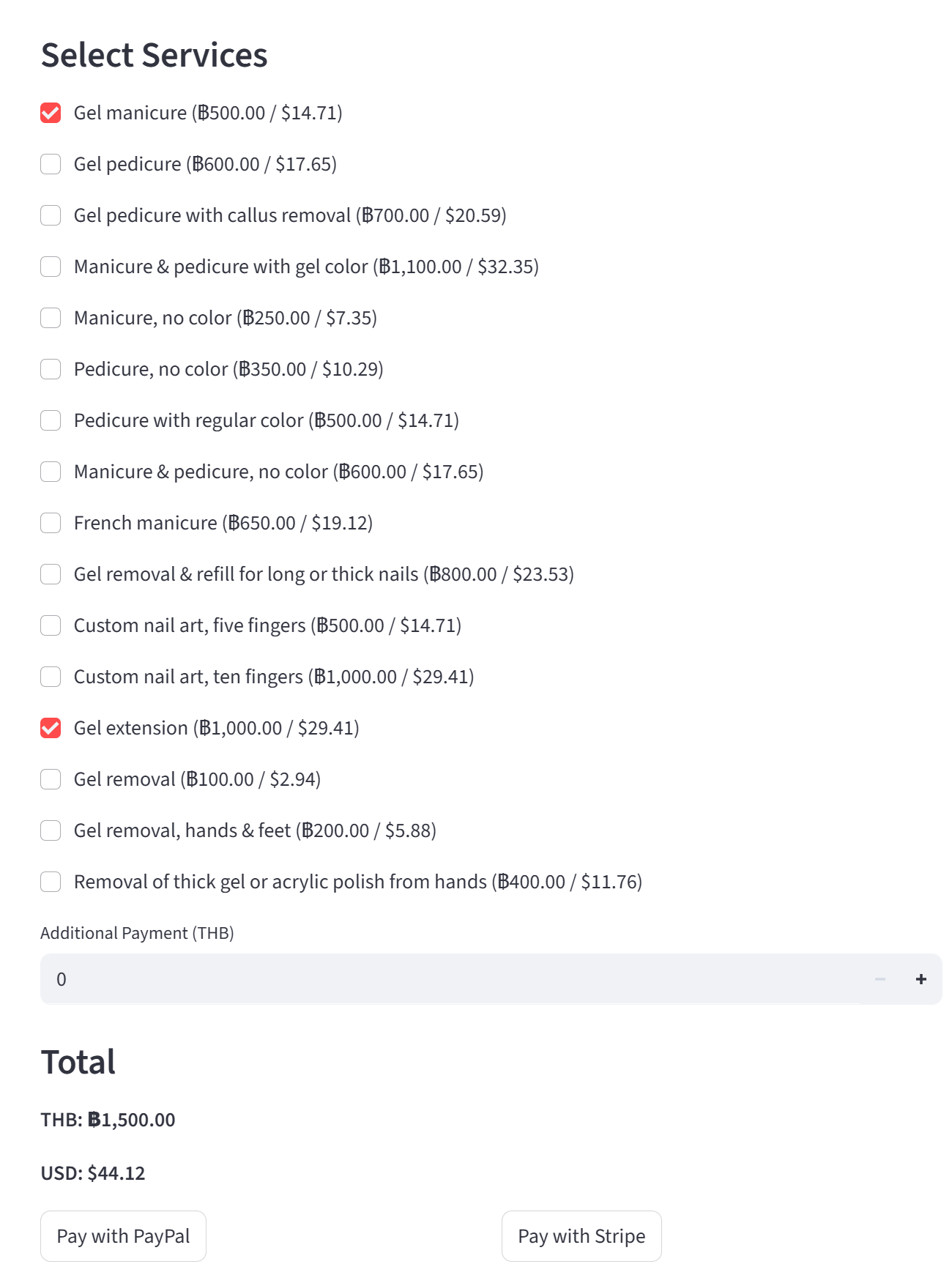Select Manicure, no color option
Viewport: 952px width, 1275px height.
point(51,318)
